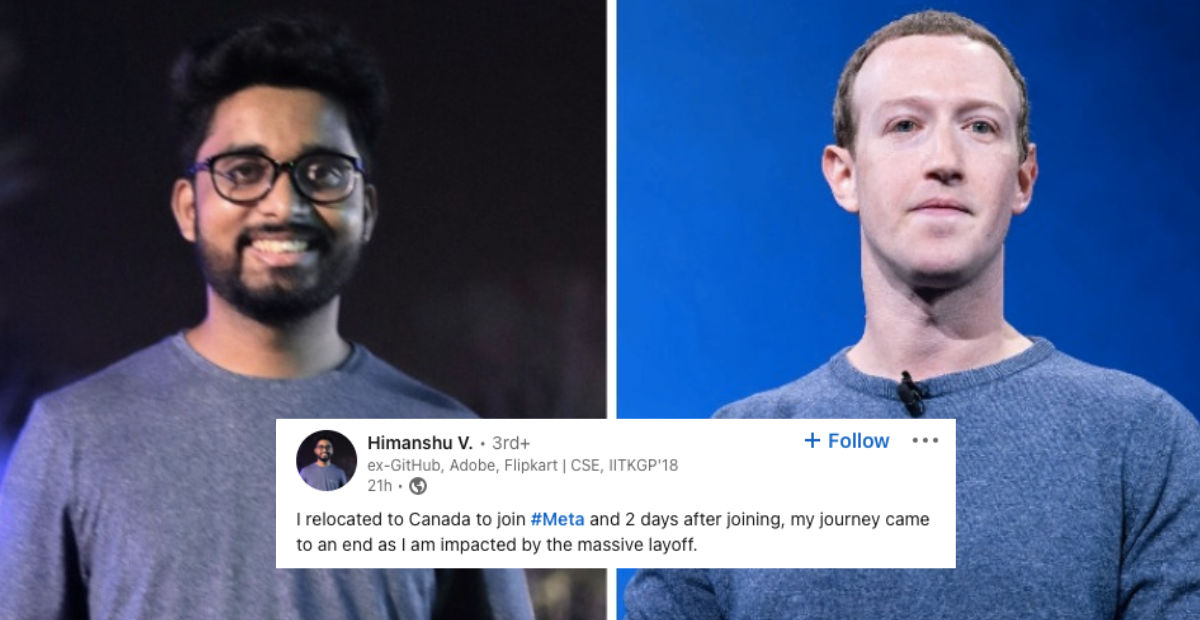Image resolution: width=1200 pixels, height=620 pixels.
Task: Open the three-dot more options menu
Action: point(925,441)
